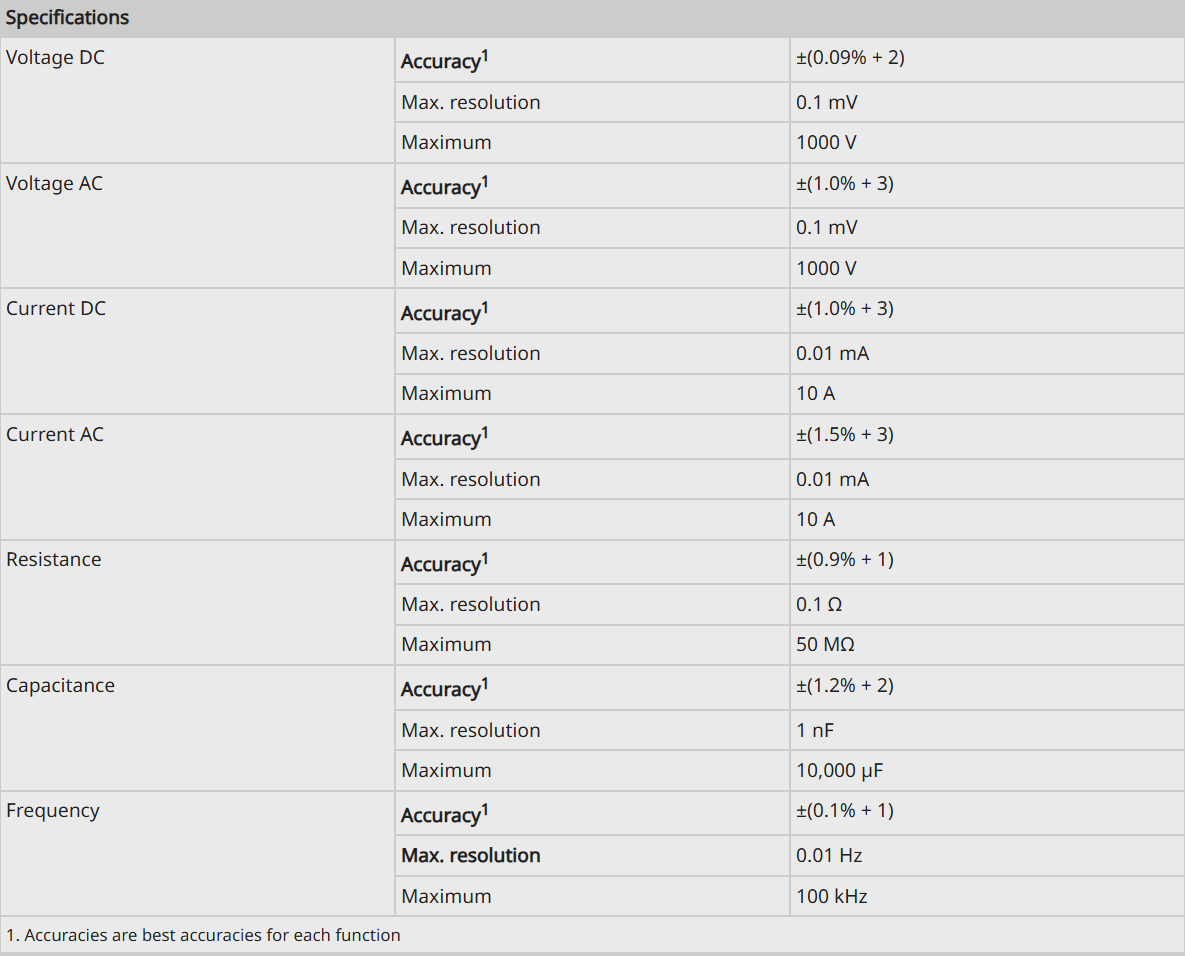
Task: Click the Capacitance row label
Action: coord(60,685)
